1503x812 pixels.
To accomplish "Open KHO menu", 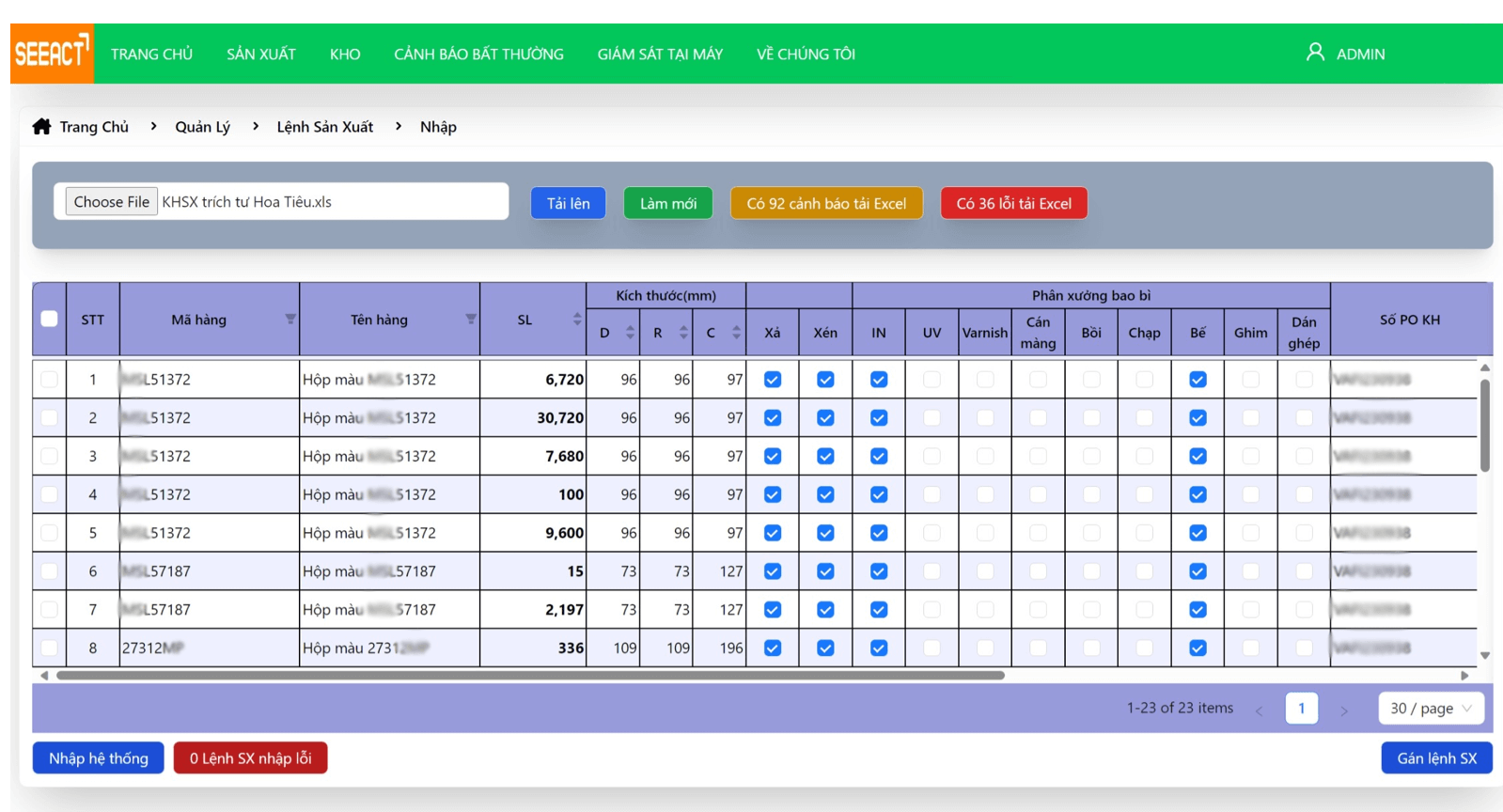I will pyautogui.click(x=345, y=54).
